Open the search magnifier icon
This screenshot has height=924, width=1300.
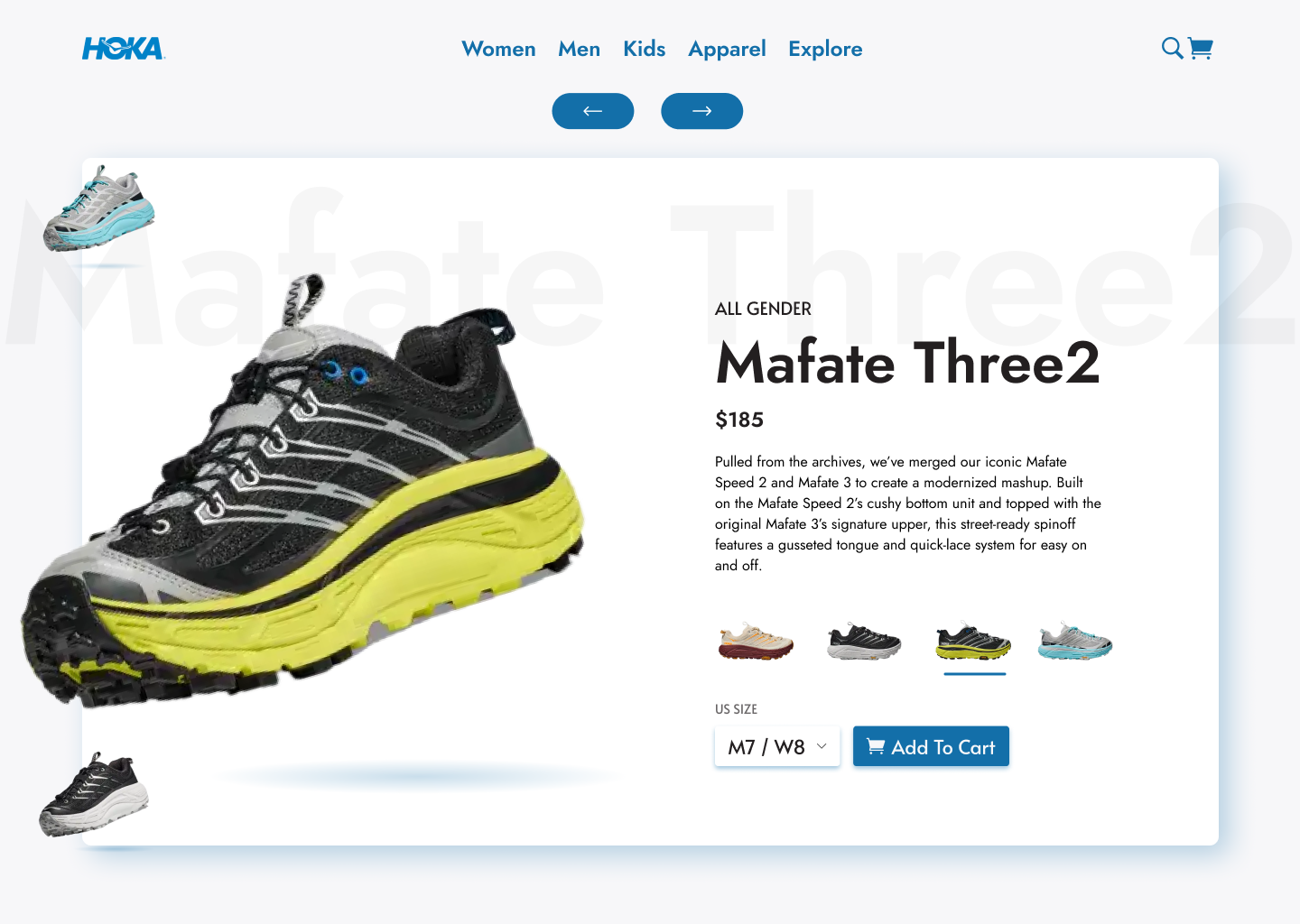click(x=1172, y=48)
